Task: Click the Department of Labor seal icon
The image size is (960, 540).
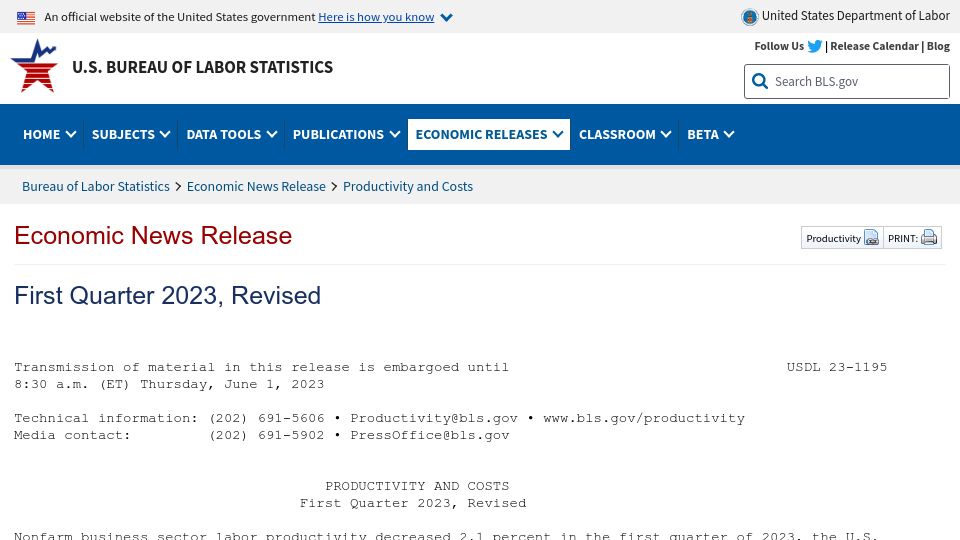Action: (749, 17)
